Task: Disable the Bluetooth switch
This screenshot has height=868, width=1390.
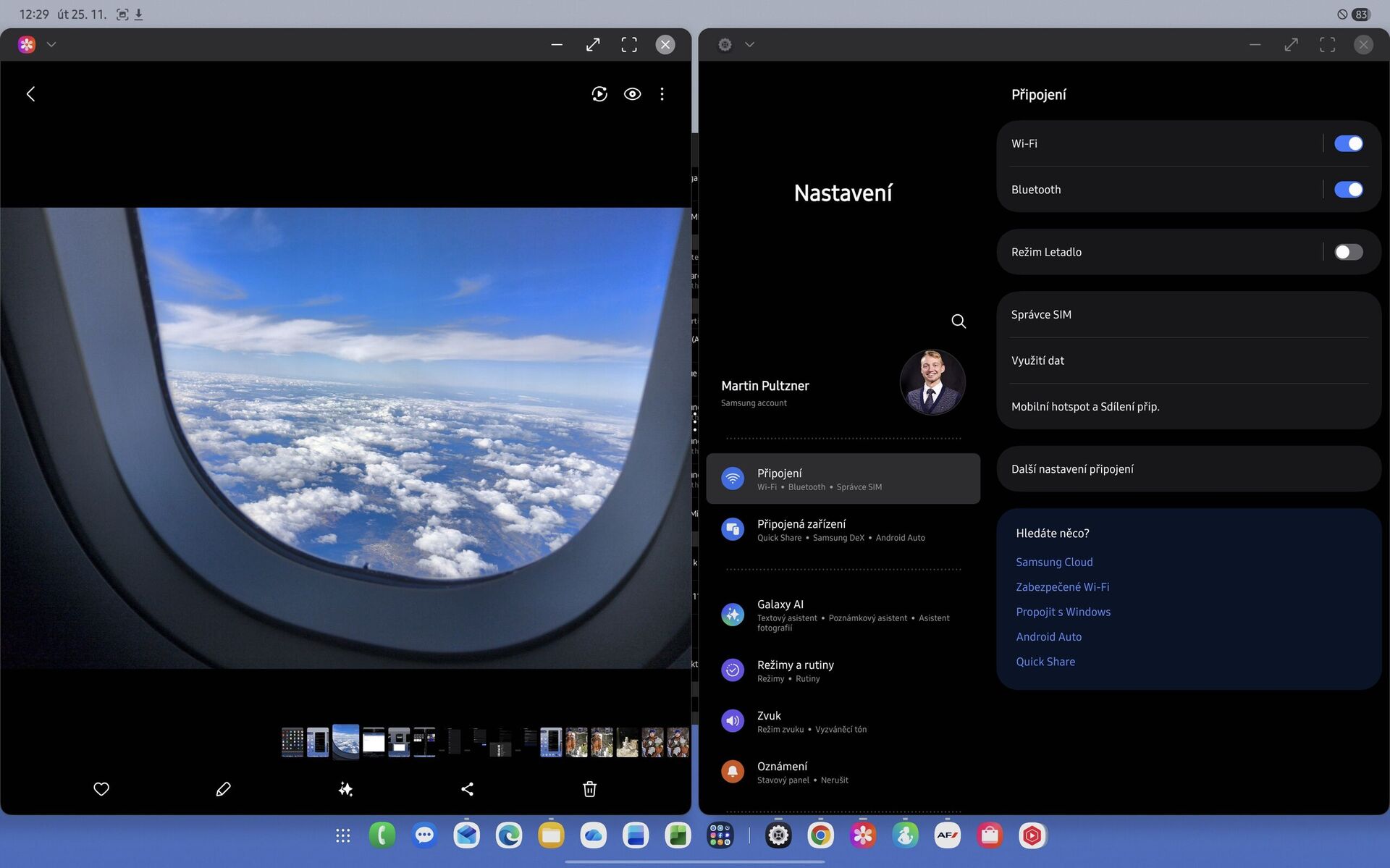Action: 1347,190
